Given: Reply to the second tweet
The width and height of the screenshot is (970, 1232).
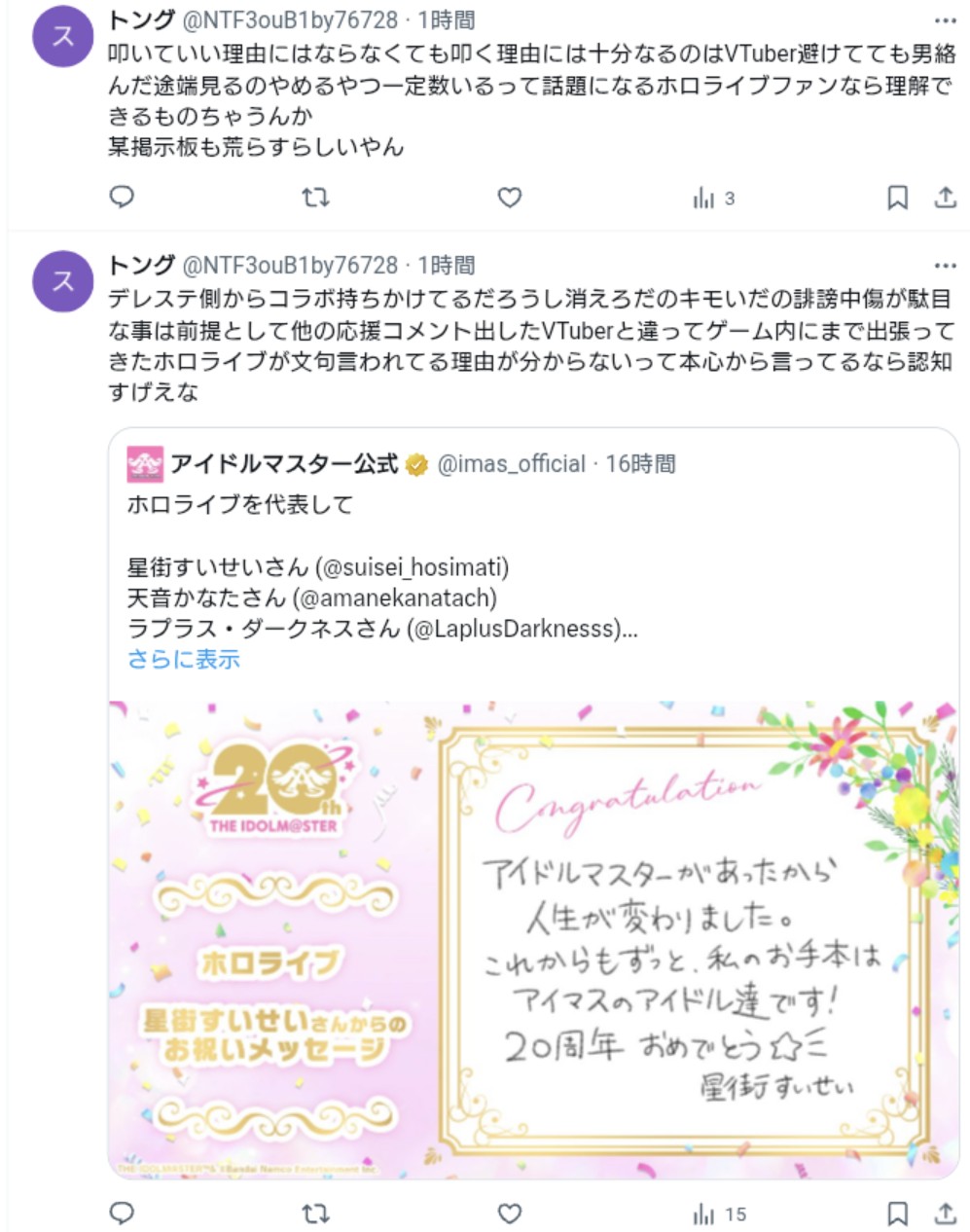Looking at the screenshot, I should click(122, 1214).
